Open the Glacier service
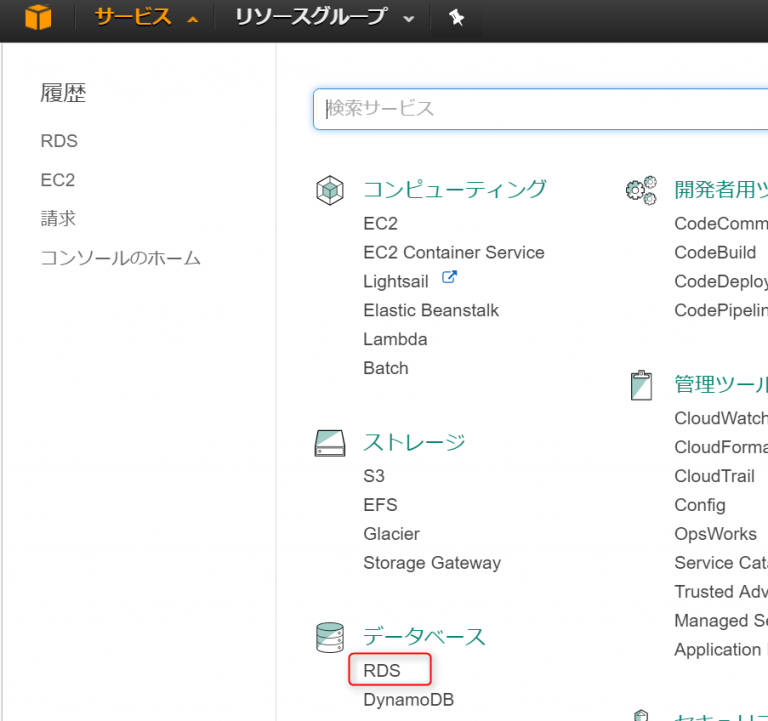 coord(391,534)
